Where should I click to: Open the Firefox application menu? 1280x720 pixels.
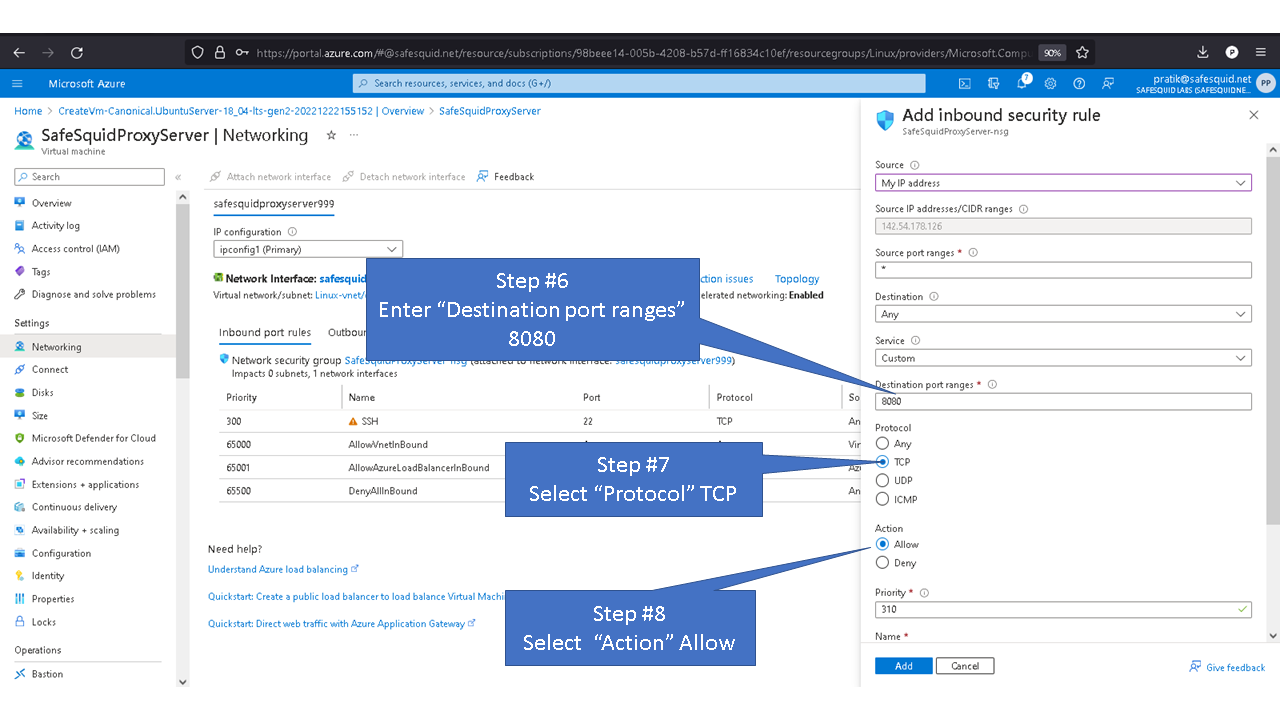(x=1261, y=52)
